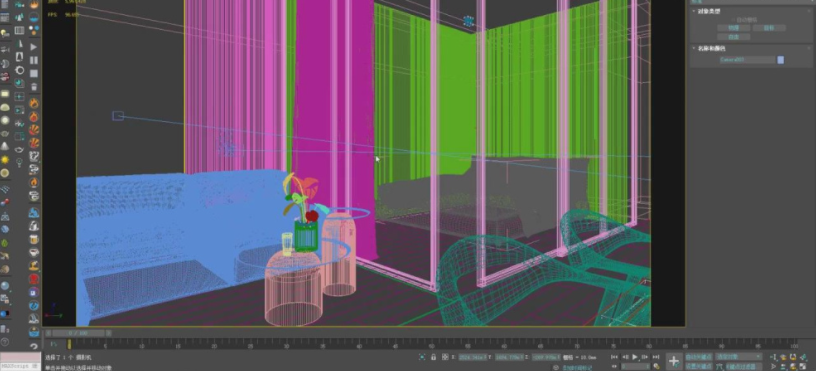The image size is (816, 371).
Task: Click the trash can icon in left toolbar
Action: [34, 87]
